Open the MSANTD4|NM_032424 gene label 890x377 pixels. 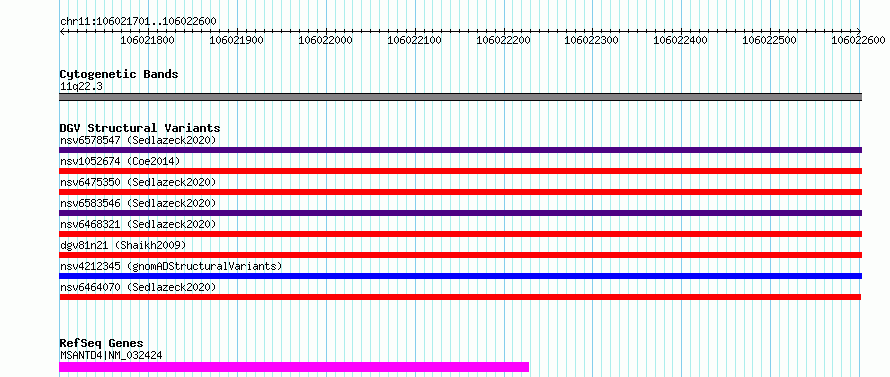coord(111,356)
